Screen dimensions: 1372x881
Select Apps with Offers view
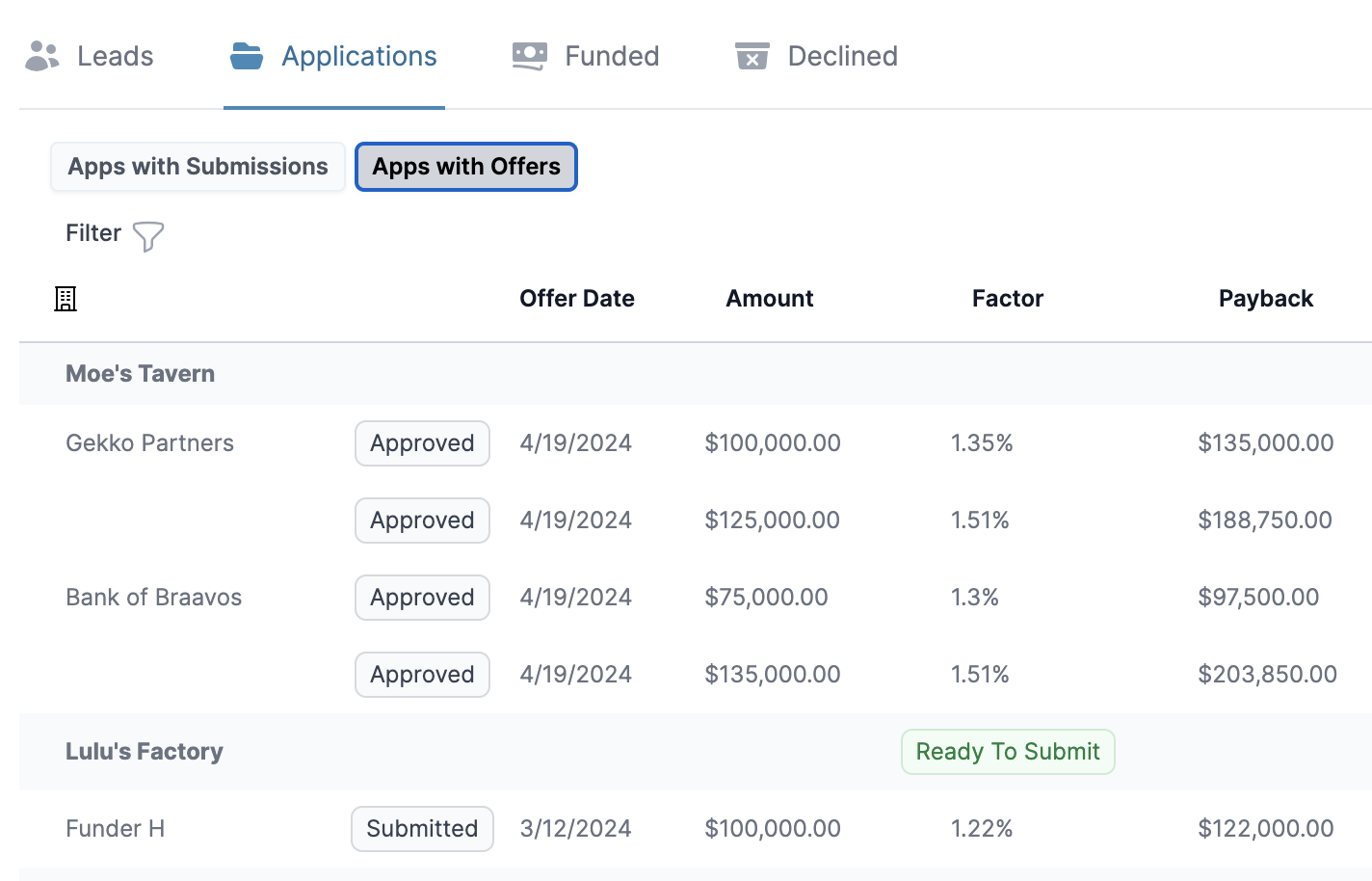(466, 167)
